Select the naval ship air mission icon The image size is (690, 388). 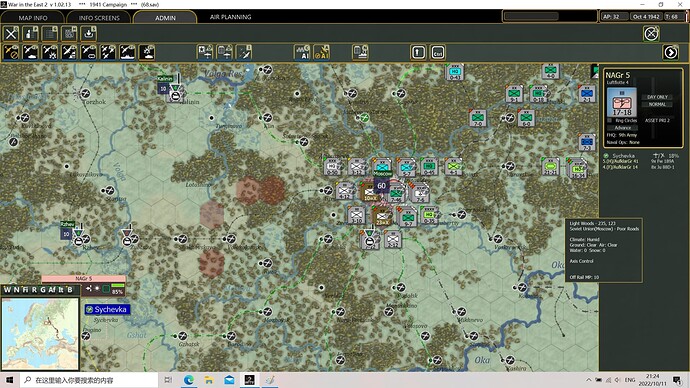(127, 52)
